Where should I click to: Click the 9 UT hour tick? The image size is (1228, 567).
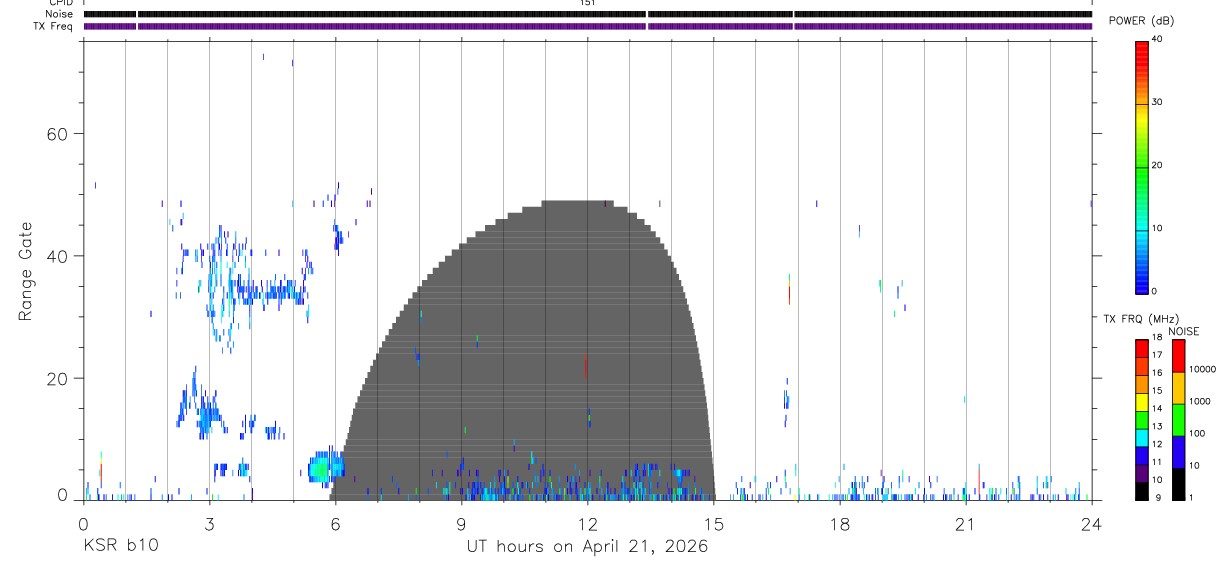click(x=461, y=524)
